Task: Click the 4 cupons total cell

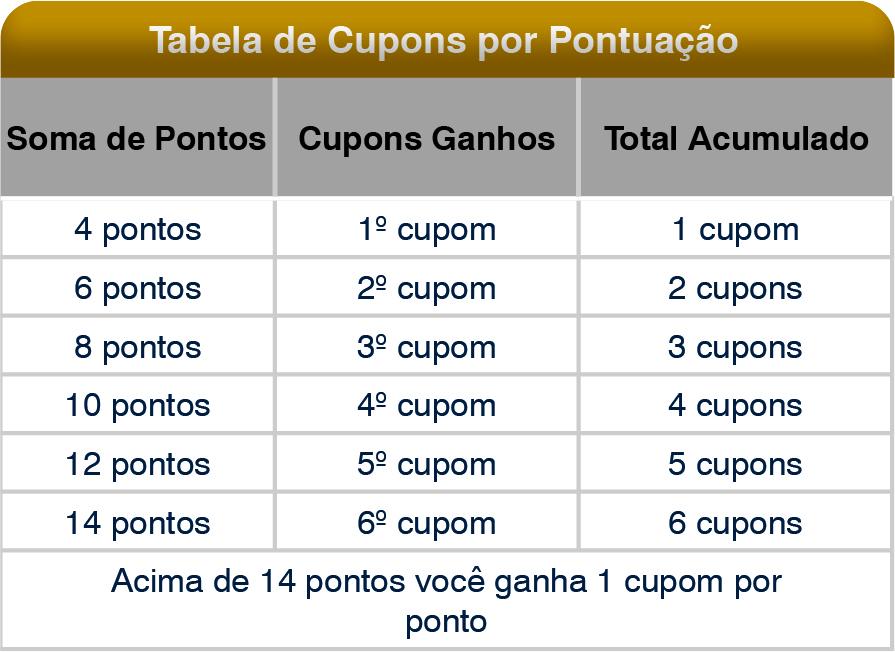Action: 736,405
